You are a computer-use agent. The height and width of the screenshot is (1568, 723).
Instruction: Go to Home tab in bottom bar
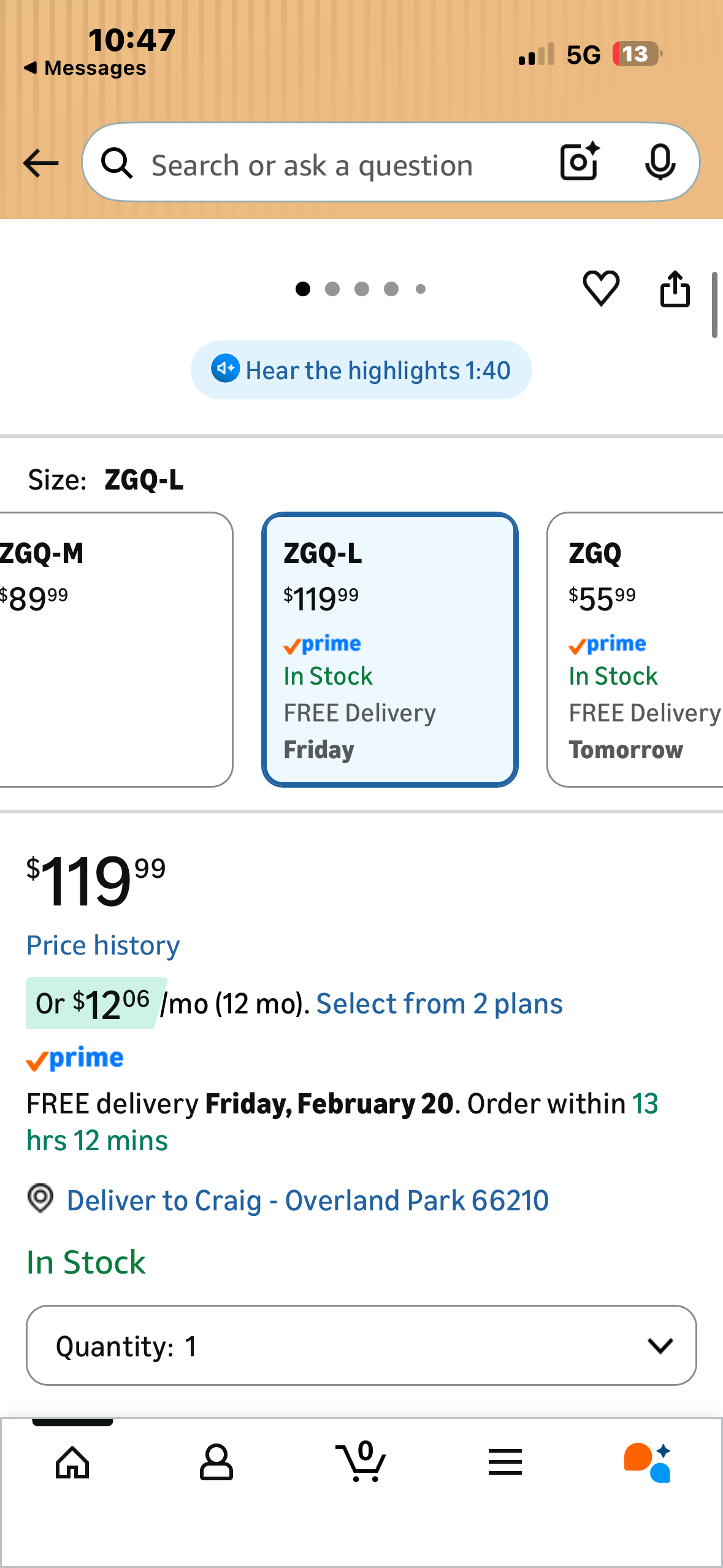(x=72, y=1462)
